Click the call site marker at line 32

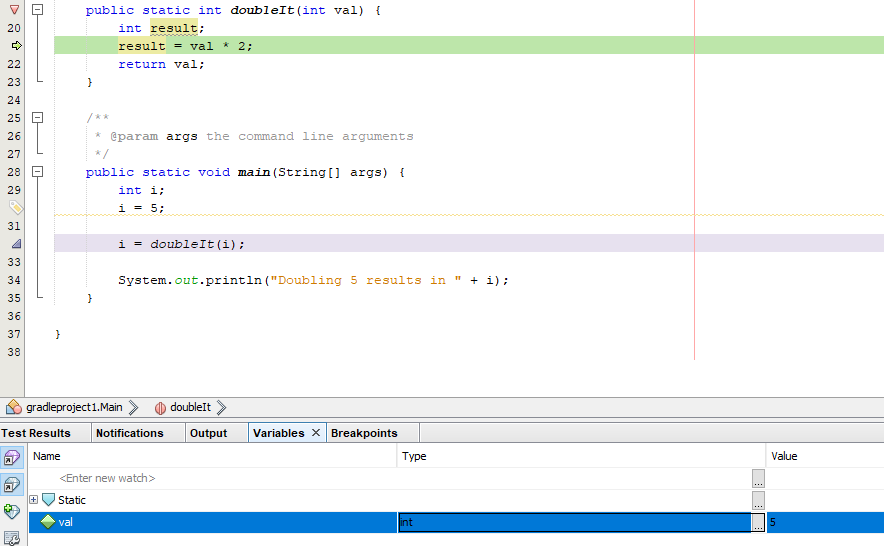tap(16, 244)
